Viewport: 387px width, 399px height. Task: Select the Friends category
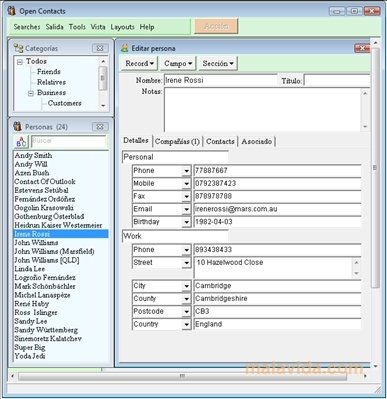tap(49, 72)
